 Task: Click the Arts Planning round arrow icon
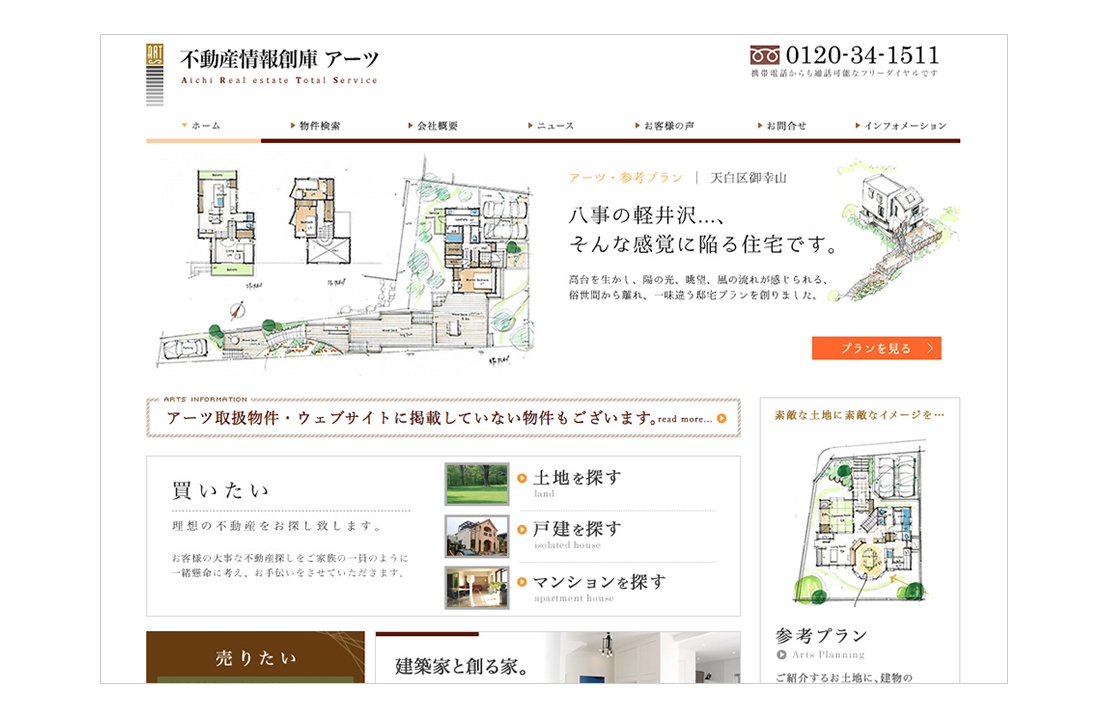pos(781,654)
